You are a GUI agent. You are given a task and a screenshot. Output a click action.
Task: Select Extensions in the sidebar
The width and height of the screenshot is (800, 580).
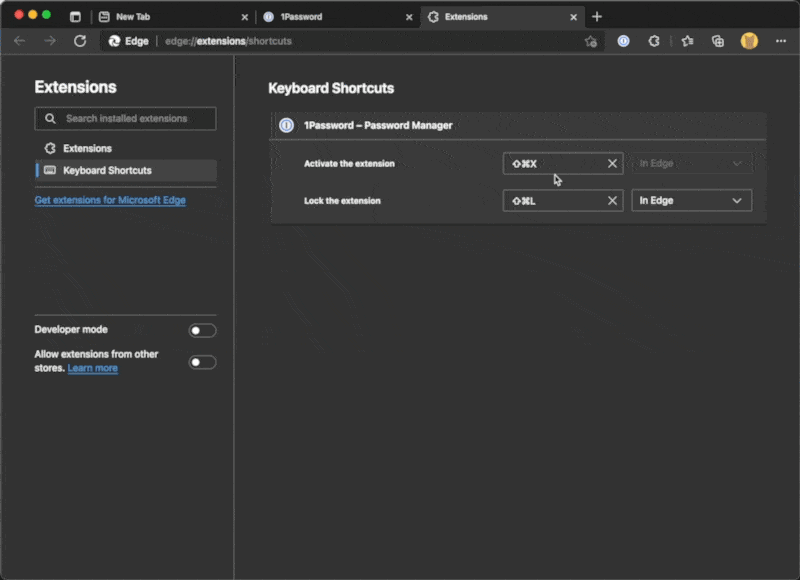tap(88, 148)
